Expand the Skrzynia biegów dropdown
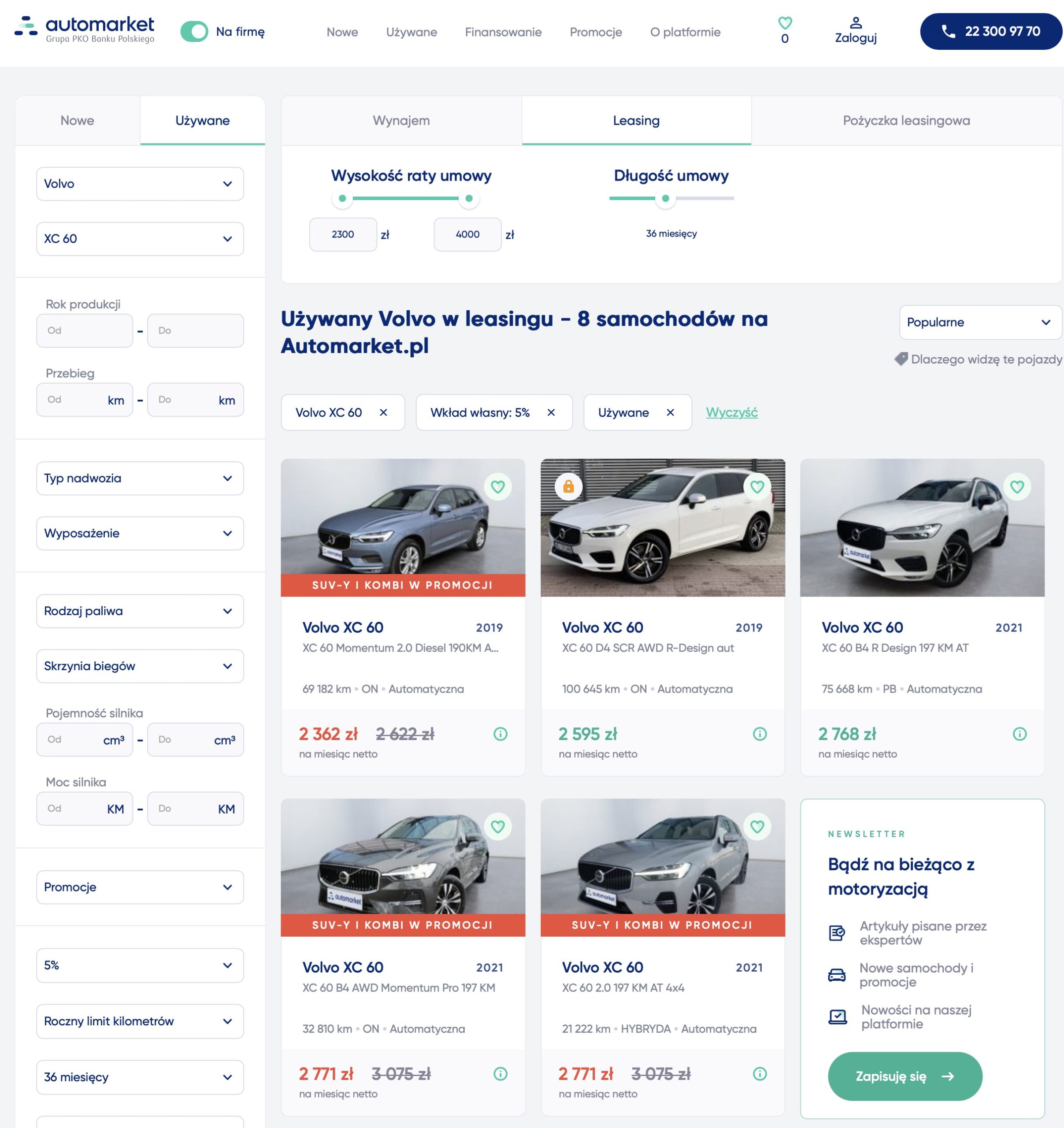Viewport: 1064px width, 1128px height. [140, 666]
